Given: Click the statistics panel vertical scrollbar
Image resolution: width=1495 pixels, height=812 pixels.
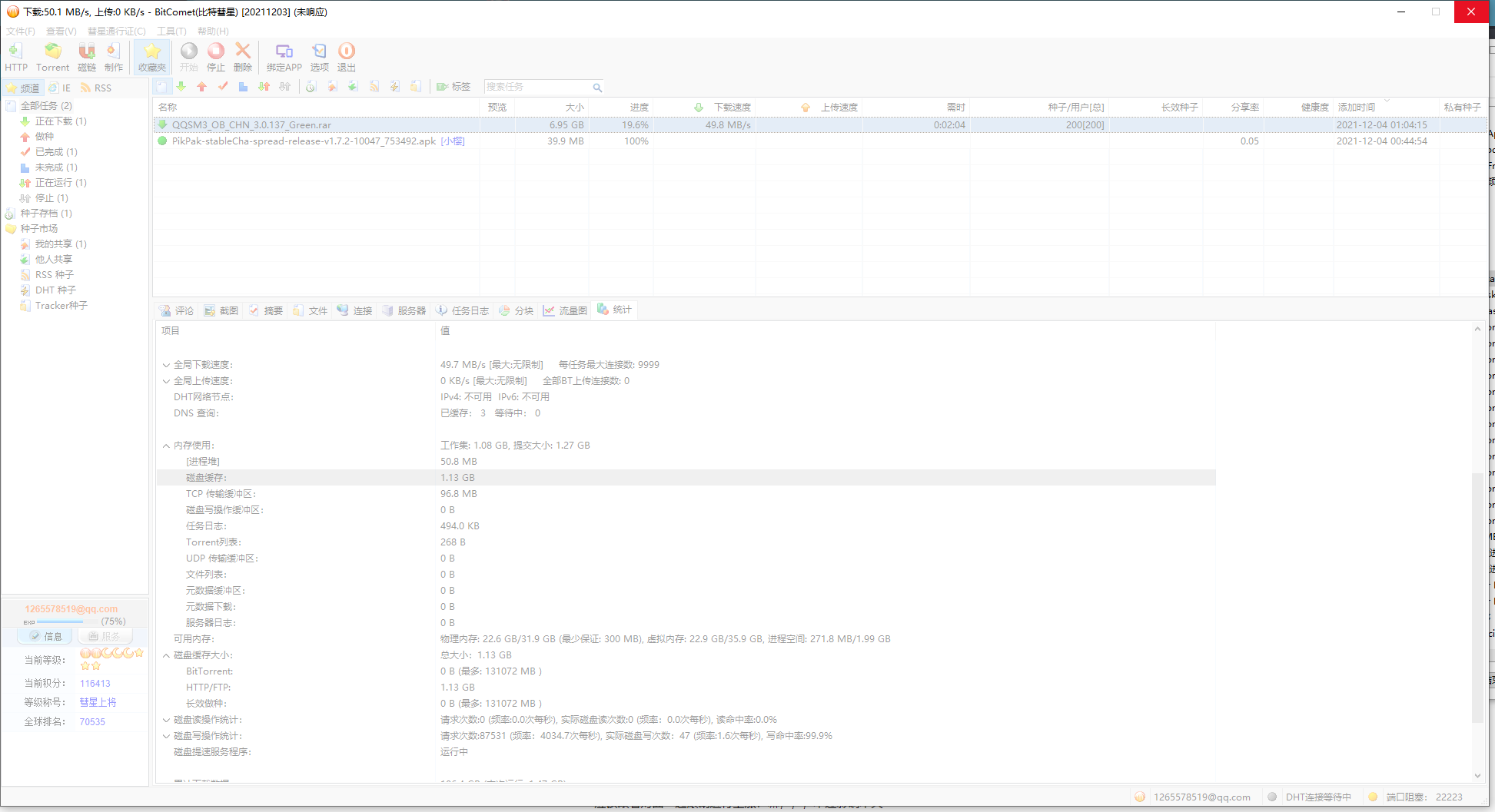Looking at the screenshot, I should [x=1477, y=599].
